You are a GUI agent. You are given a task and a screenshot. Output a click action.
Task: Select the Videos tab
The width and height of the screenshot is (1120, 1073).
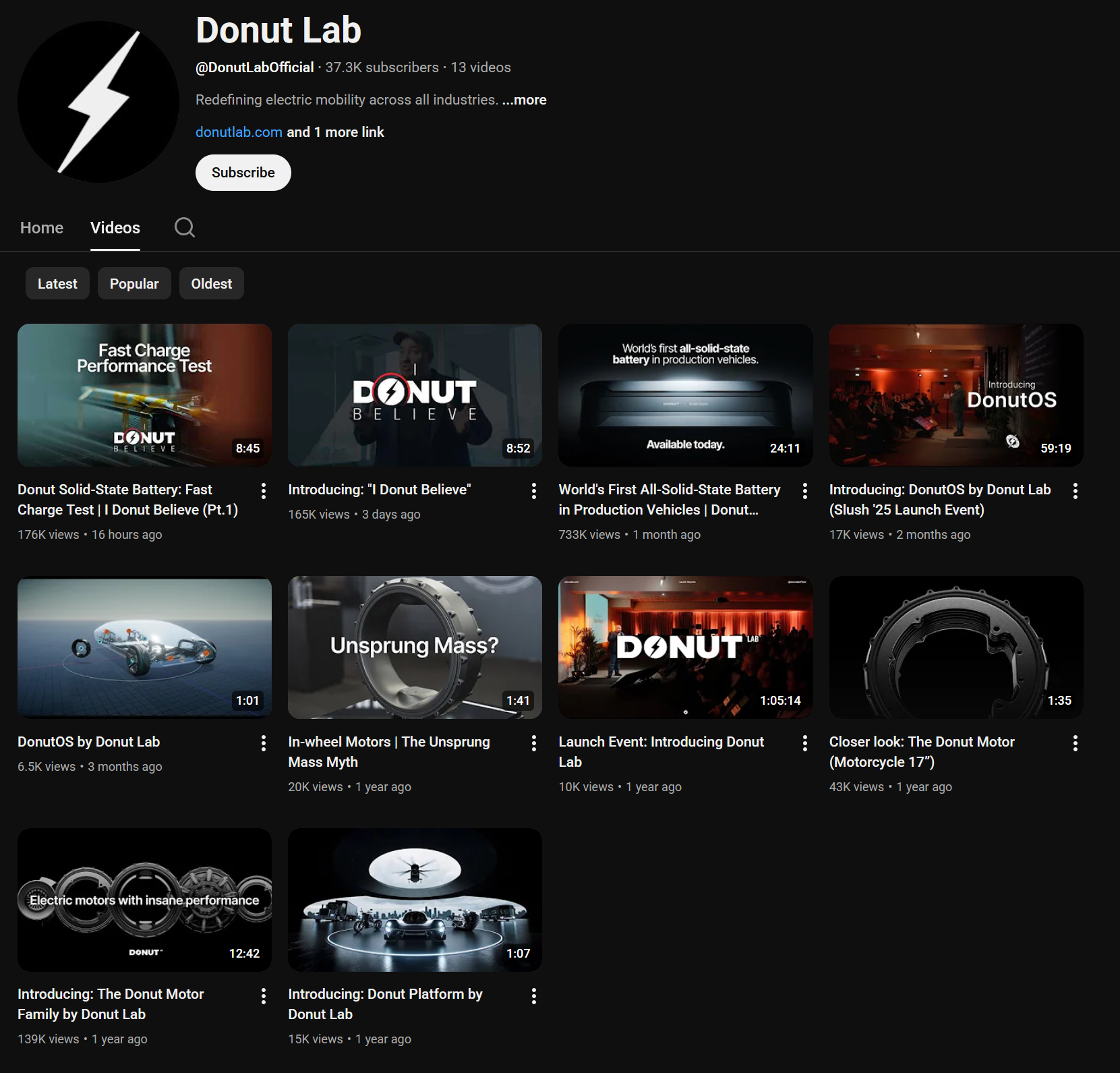coord(115,228)
